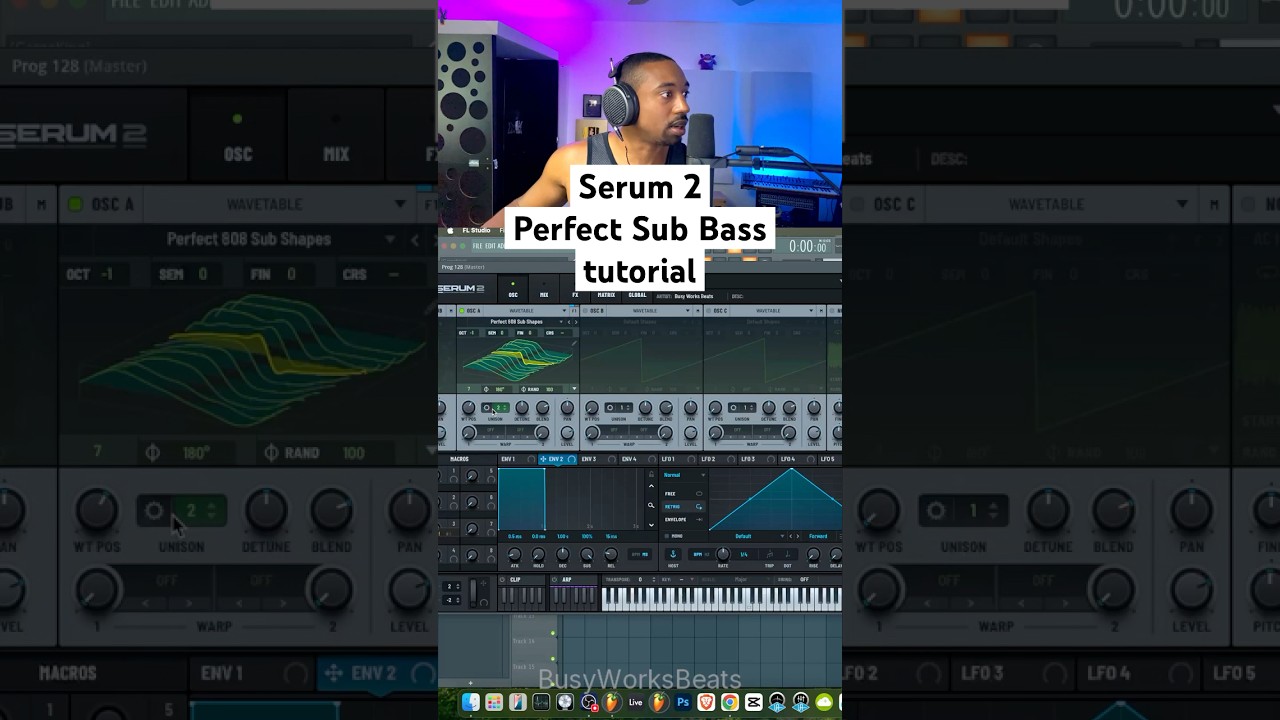The height and width of the screenshot is (720, 1280).
Task: Select previous wavetable arrow on OSC A
Action: [x=569, y=322]
